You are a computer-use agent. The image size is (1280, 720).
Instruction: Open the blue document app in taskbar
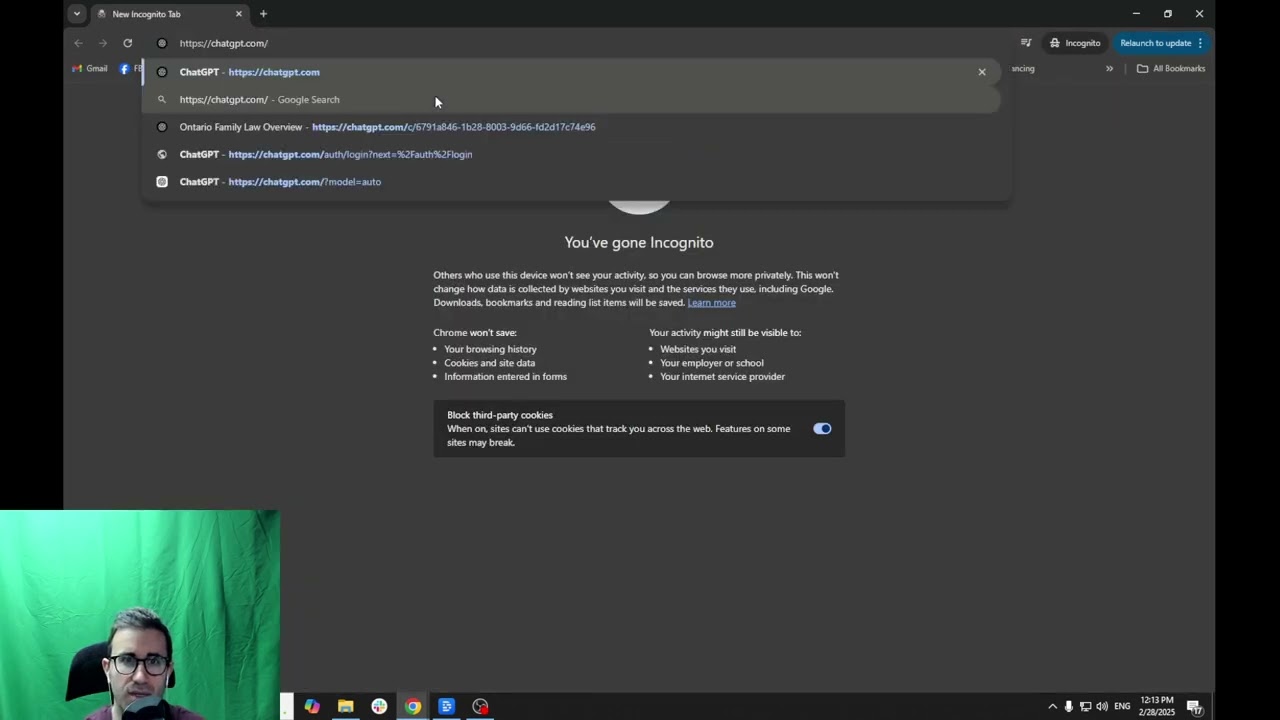pos(447,706)
